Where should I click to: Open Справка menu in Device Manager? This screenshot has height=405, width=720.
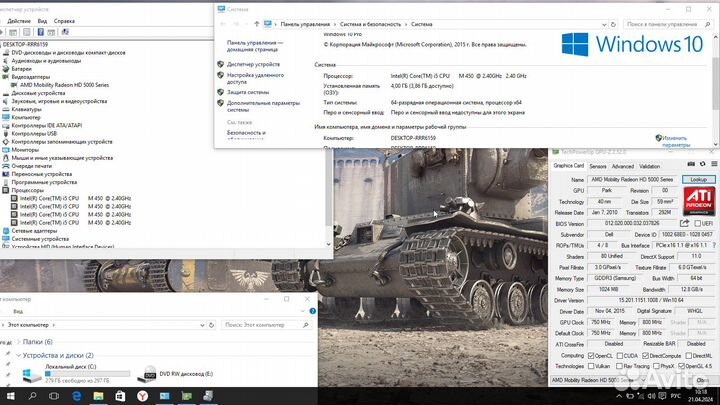coord(64,21)
